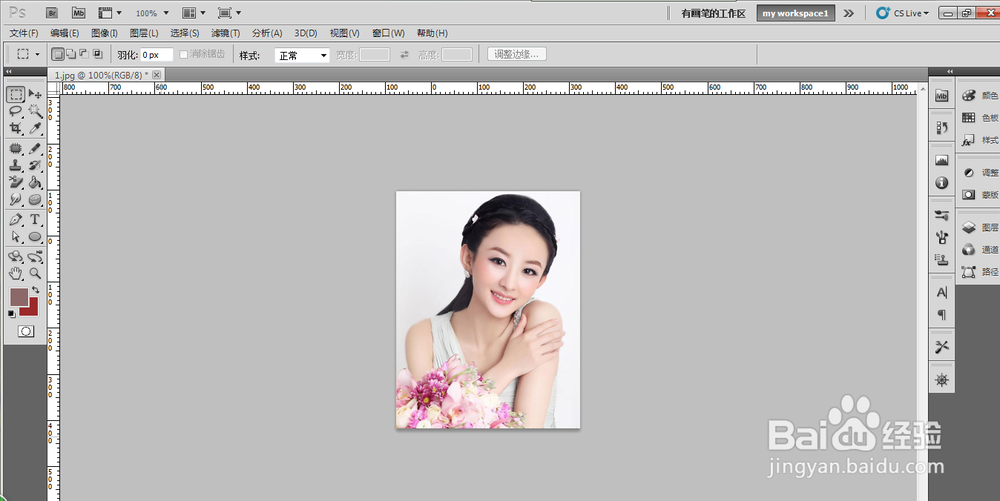This screenshot has height=501, width=1000.
Task: Open Character panel icon in dock
Action: click(942, 293)
